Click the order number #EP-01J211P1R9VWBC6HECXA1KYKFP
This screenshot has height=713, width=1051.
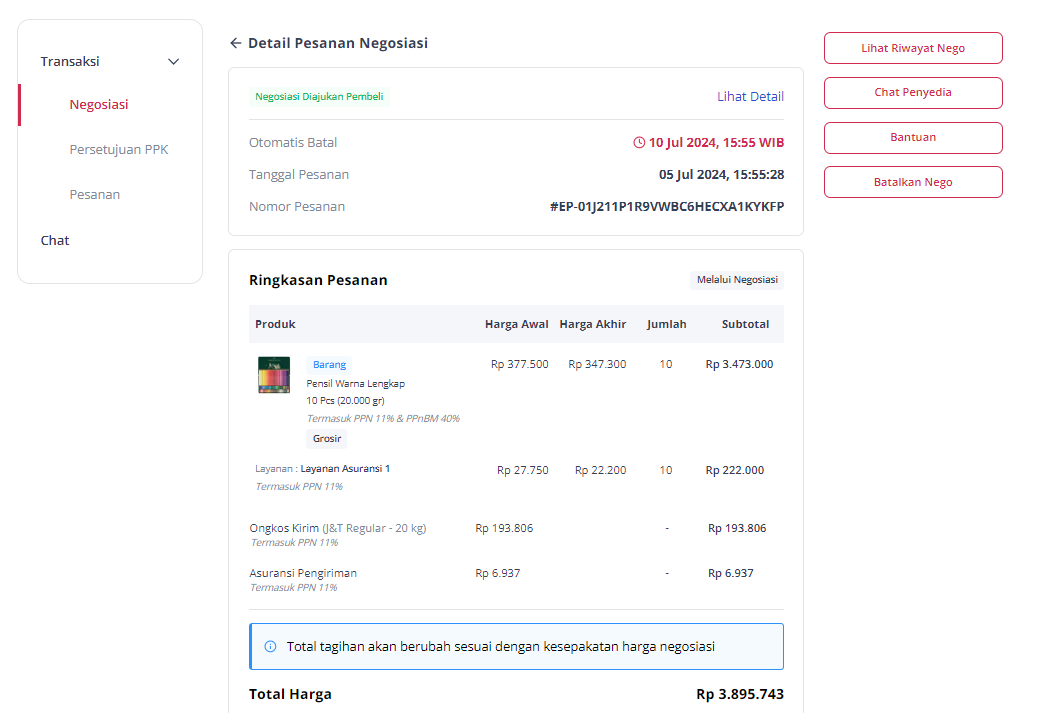pyautogui.click(x=667, y=206)
